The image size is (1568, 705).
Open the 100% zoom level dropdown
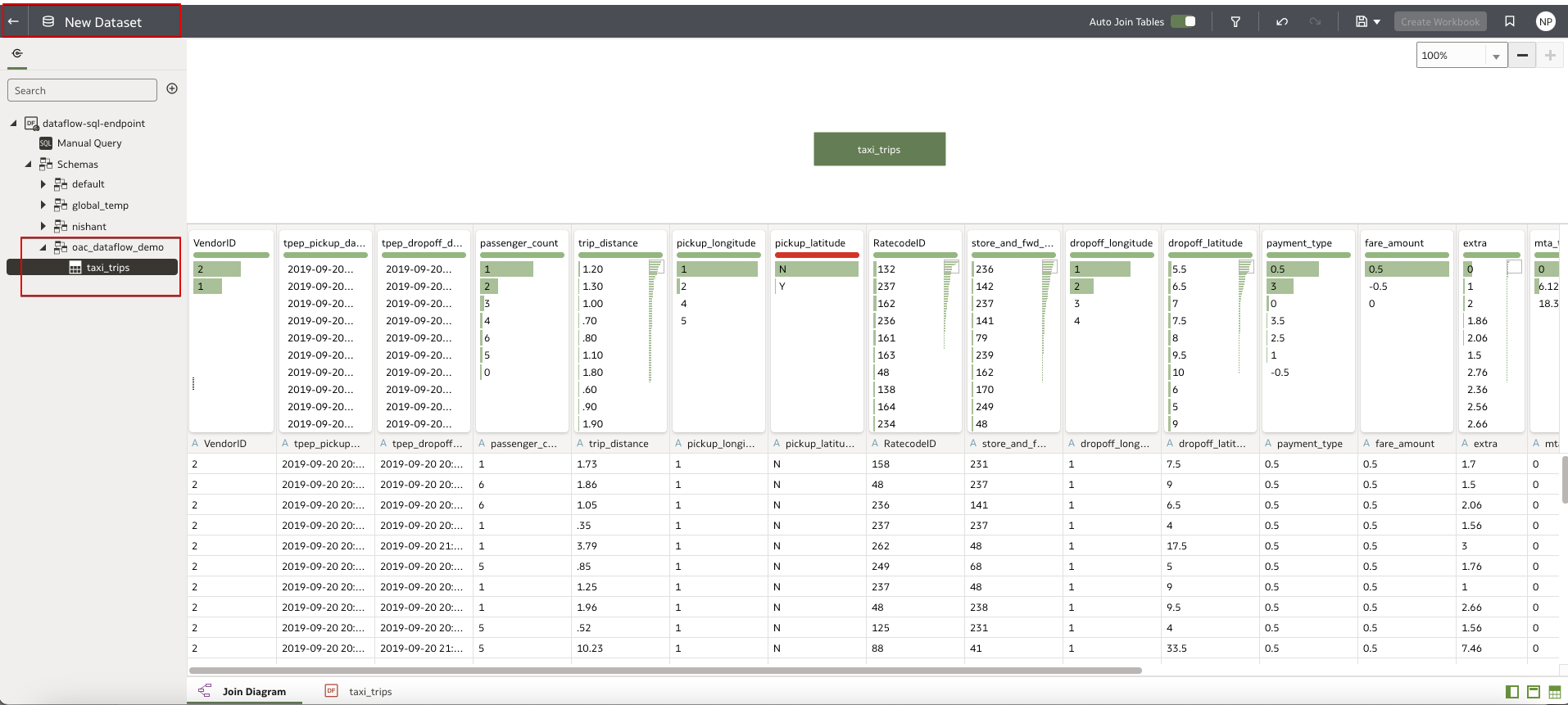pyautogui.click(x=1496, y=56)
